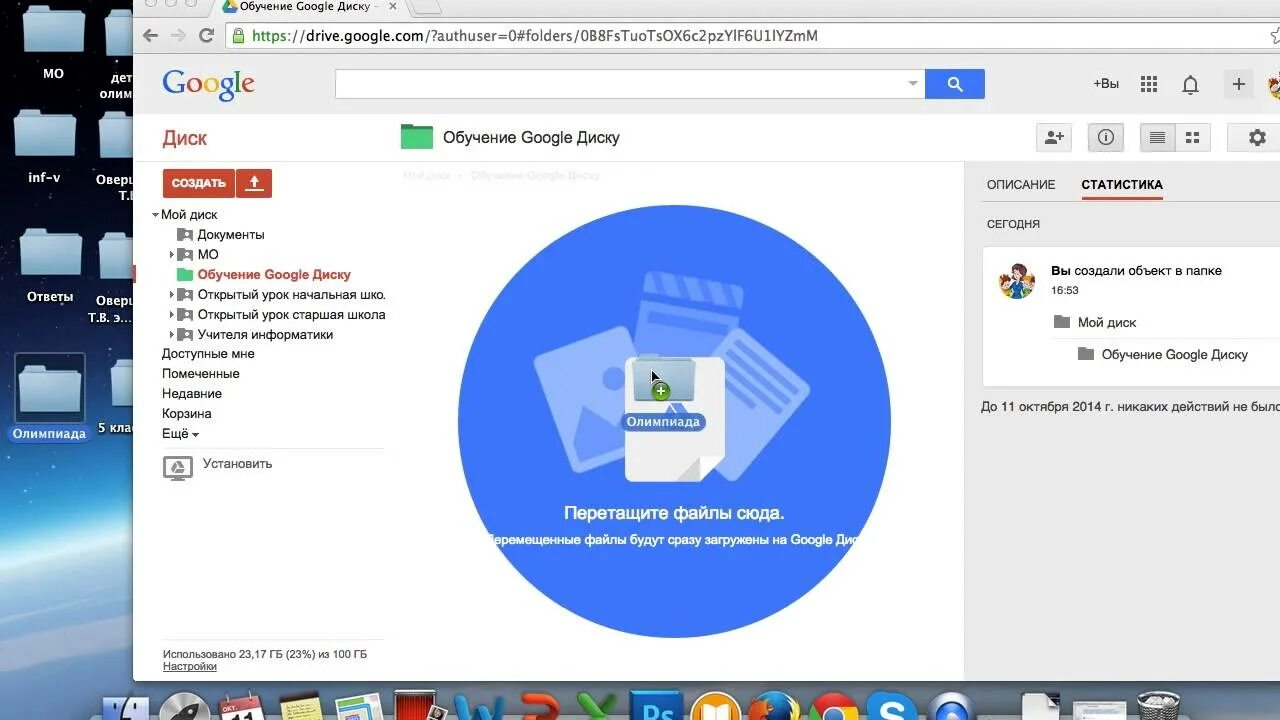The width and height of the screenshot is (1280, 720).
Task: Click the Install Drive computer icon
Action: [x=178, y=468]
